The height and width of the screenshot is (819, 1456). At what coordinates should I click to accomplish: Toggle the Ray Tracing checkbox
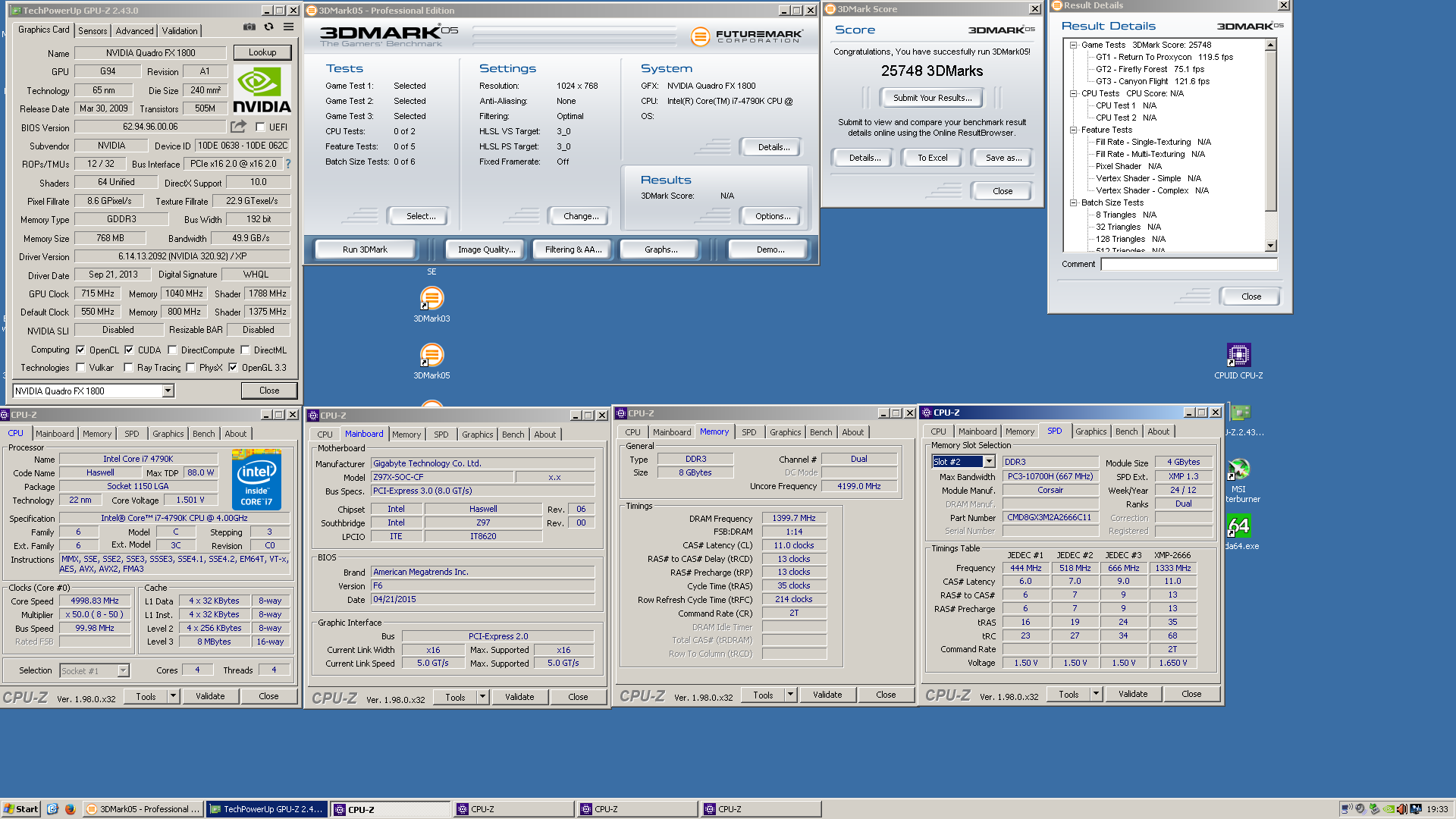click(x=128, y=368)
